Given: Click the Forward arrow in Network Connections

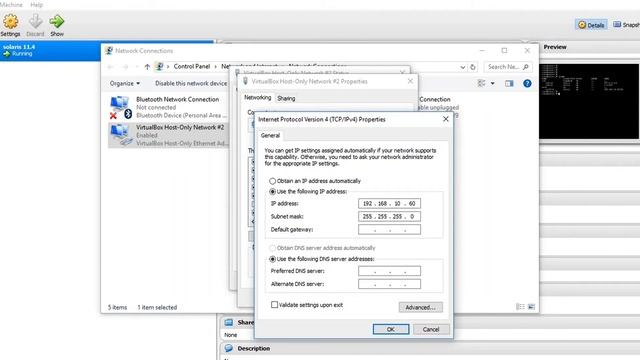Looking at the screenshot, I should [125, 67].
